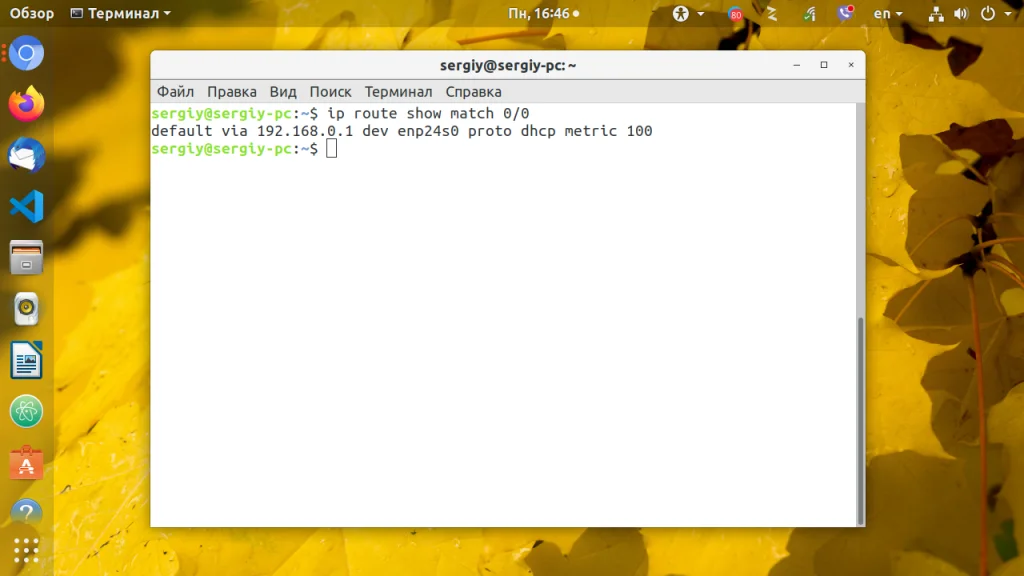The image size is (1024, 576).
Task: Click the 192.168.0.1 gateway address
Action: (x=305, y=131)
